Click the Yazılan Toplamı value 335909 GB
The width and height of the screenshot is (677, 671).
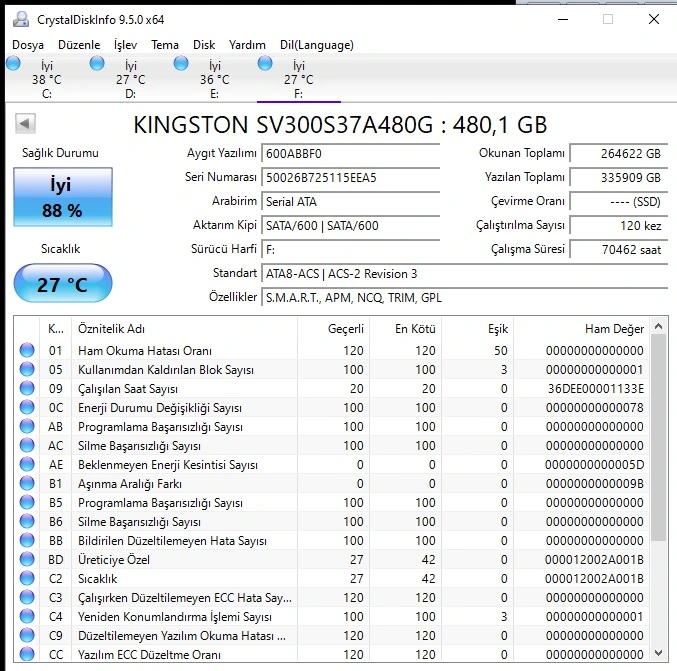[x=619, y=177]
